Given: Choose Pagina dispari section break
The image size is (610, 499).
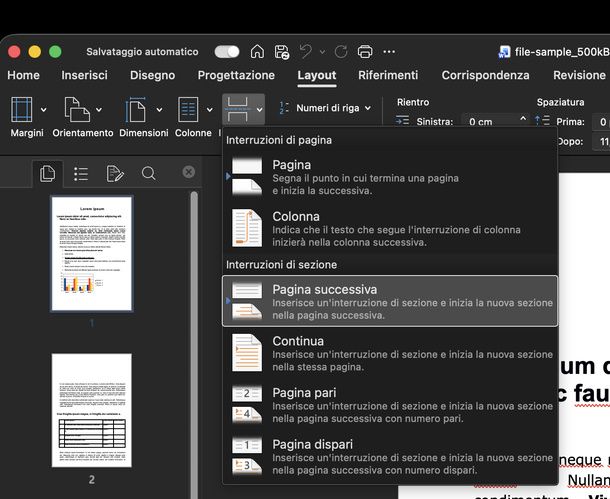Looking at the screenshot, I should (390, 457).
